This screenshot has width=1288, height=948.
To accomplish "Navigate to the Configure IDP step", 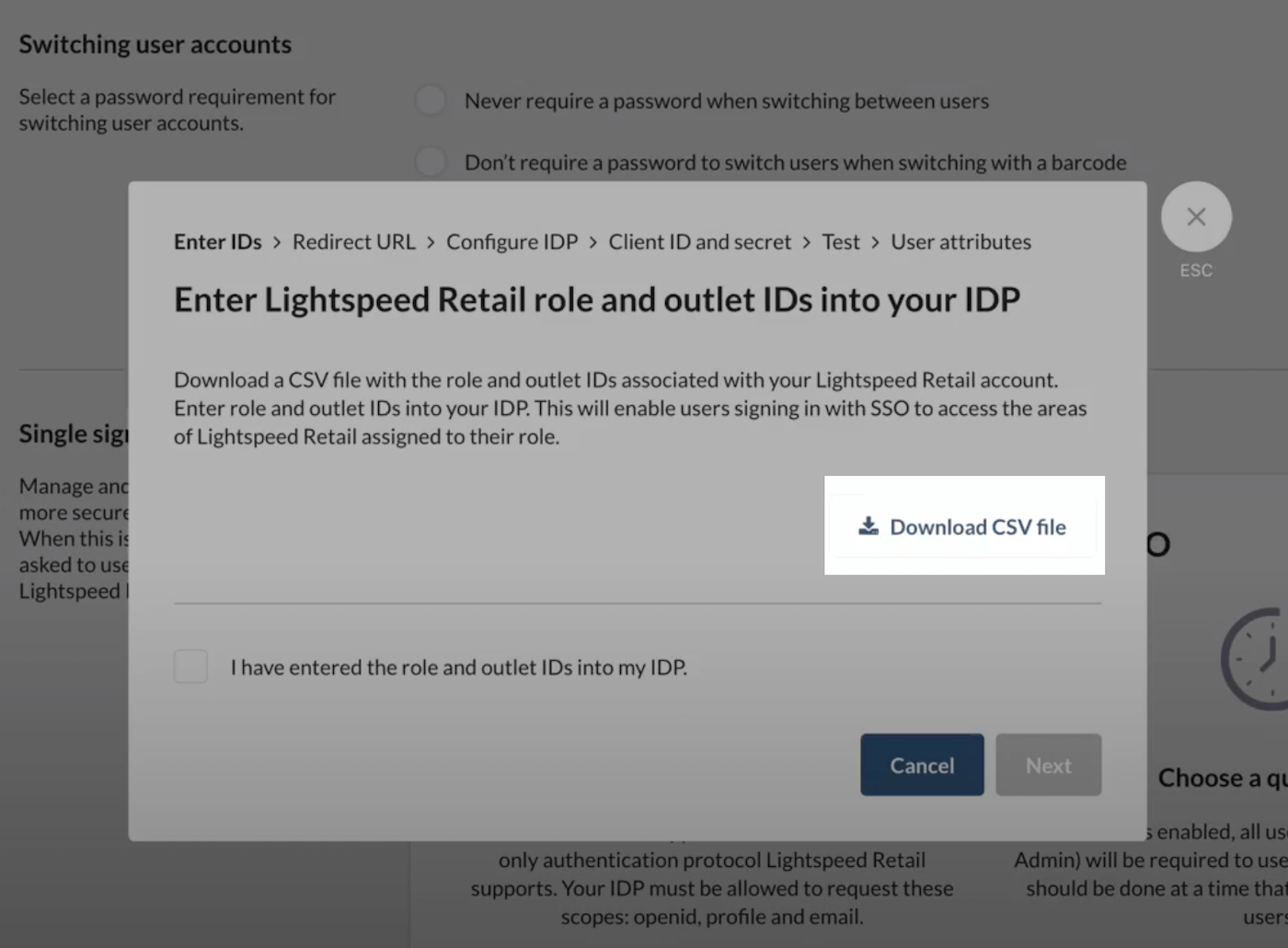I will click(x=512, y=241).
